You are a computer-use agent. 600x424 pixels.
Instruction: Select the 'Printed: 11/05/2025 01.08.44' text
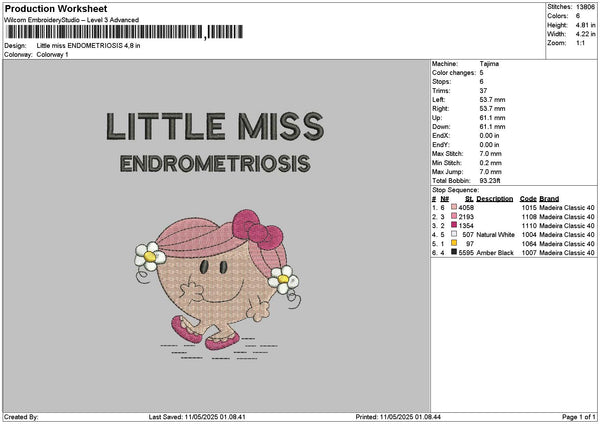pos(398,417)
